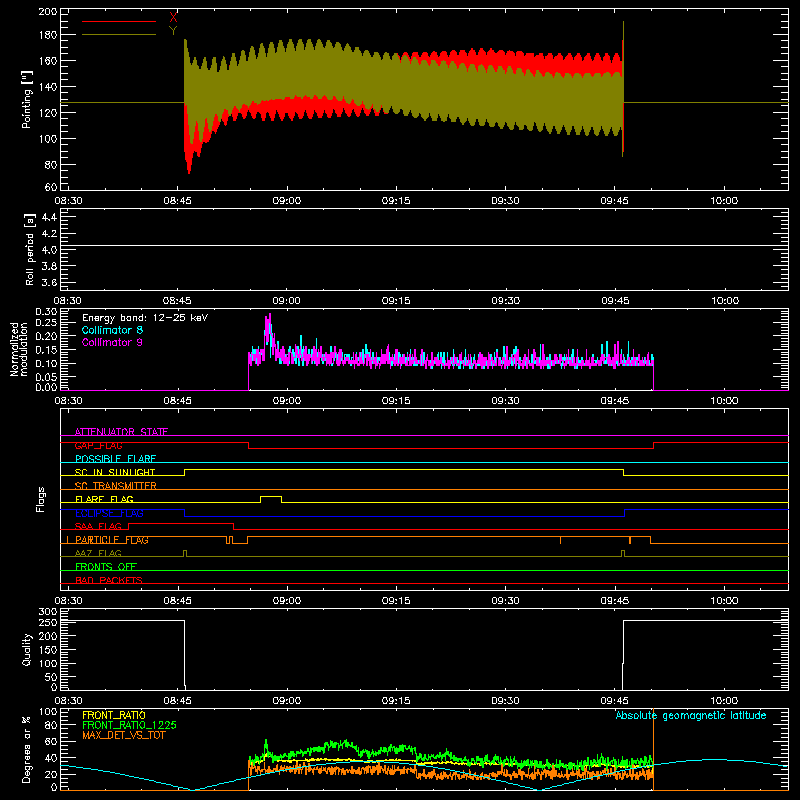Click the SAA_FLAG label

coord(98,526)
